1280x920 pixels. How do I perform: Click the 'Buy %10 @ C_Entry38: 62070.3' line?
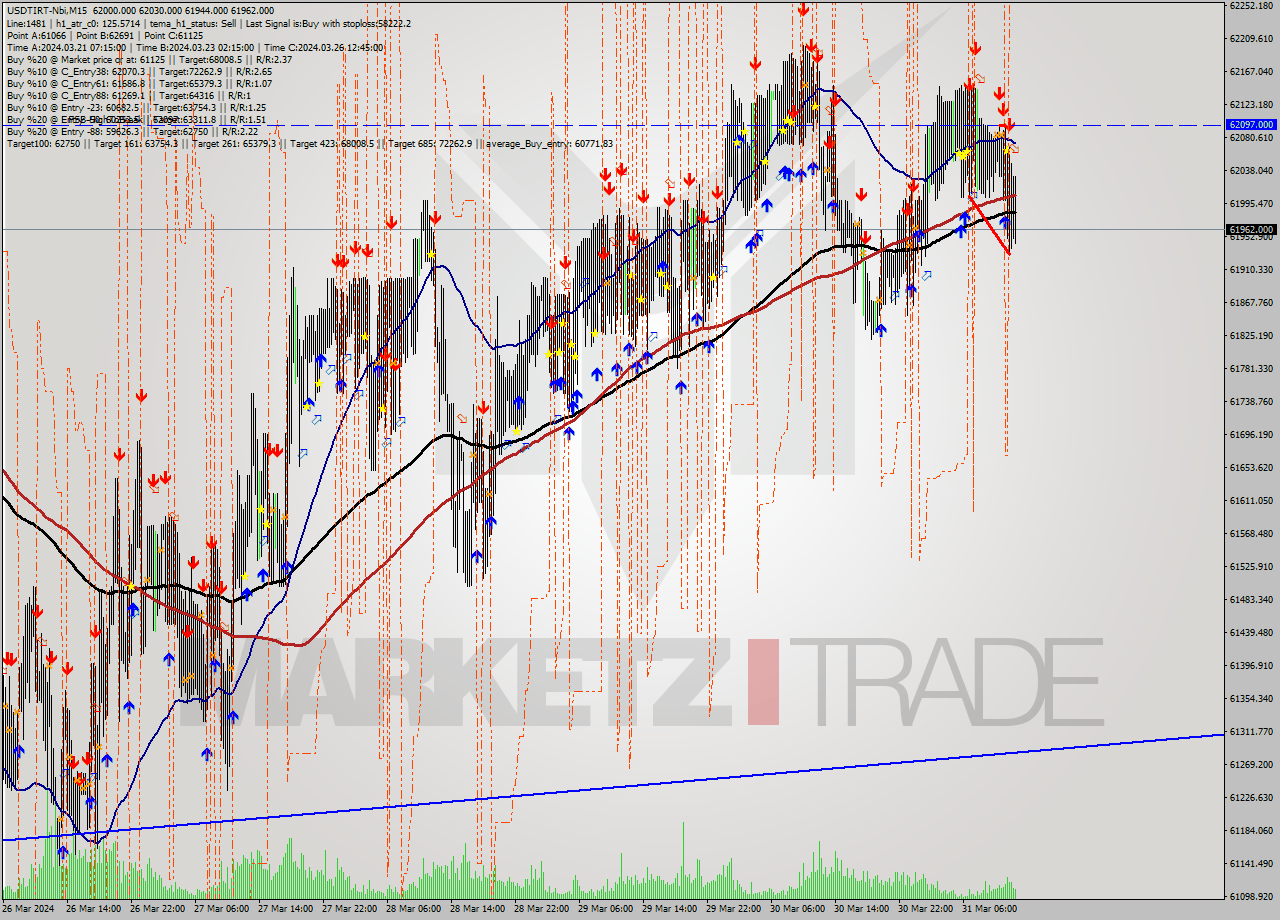coord(139,72)
